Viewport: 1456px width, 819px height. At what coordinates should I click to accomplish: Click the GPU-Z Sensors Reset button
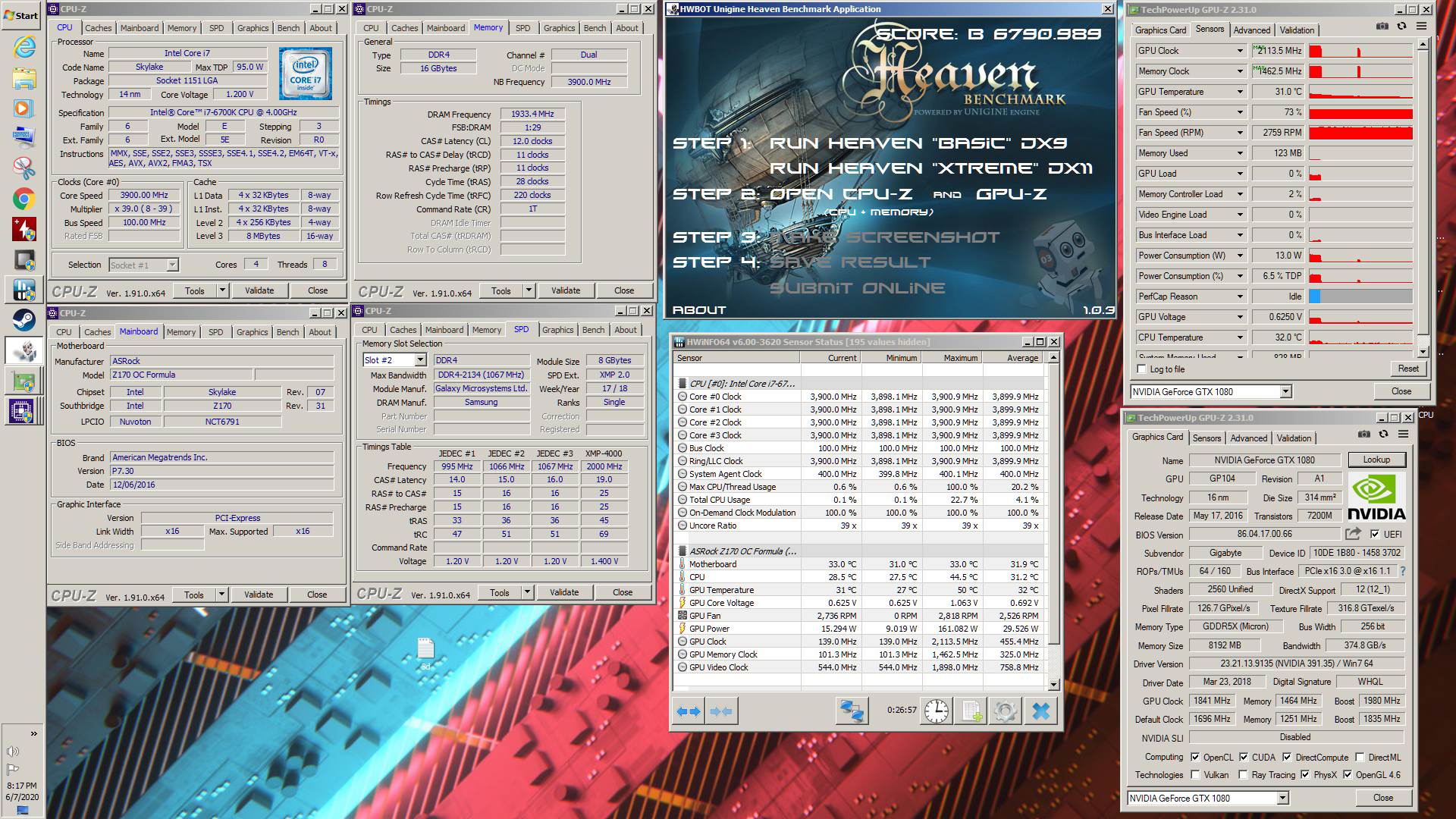click(x=1408, y=369)
